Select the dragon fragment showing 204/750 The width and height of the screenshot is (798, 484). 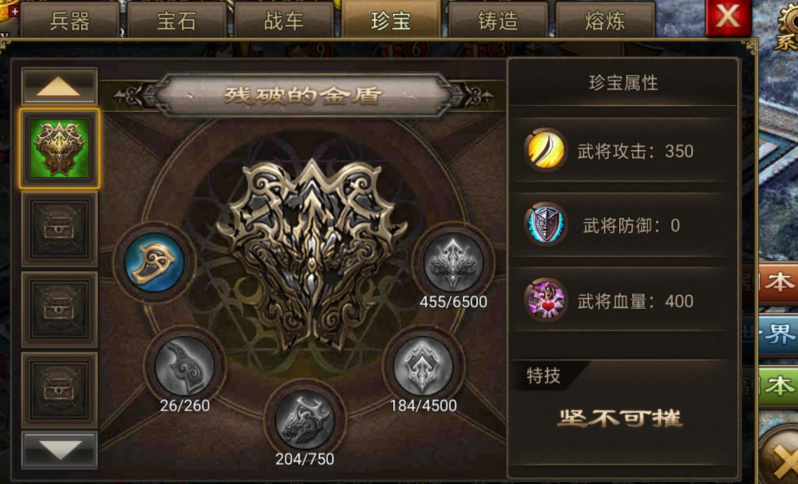point(304,420)
